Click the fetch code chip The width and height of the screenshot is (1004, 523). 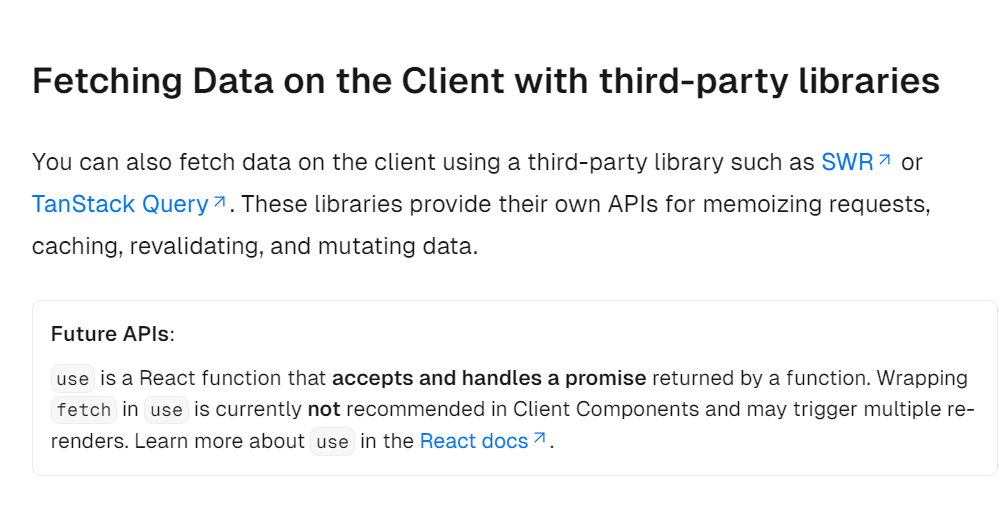click(x=84, y=410)
